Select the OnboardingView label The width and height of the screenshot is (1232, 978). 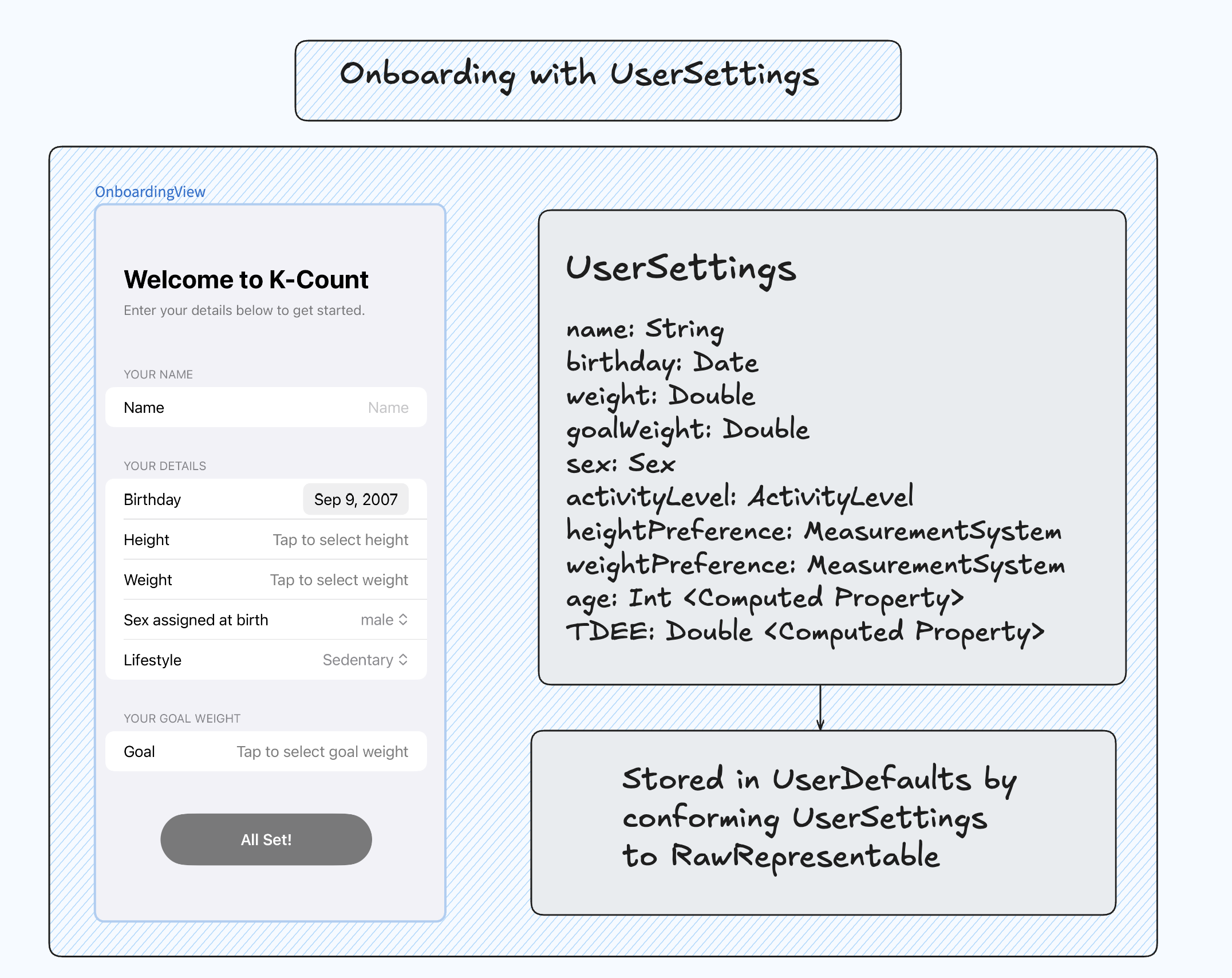click(x=150, y=191)
